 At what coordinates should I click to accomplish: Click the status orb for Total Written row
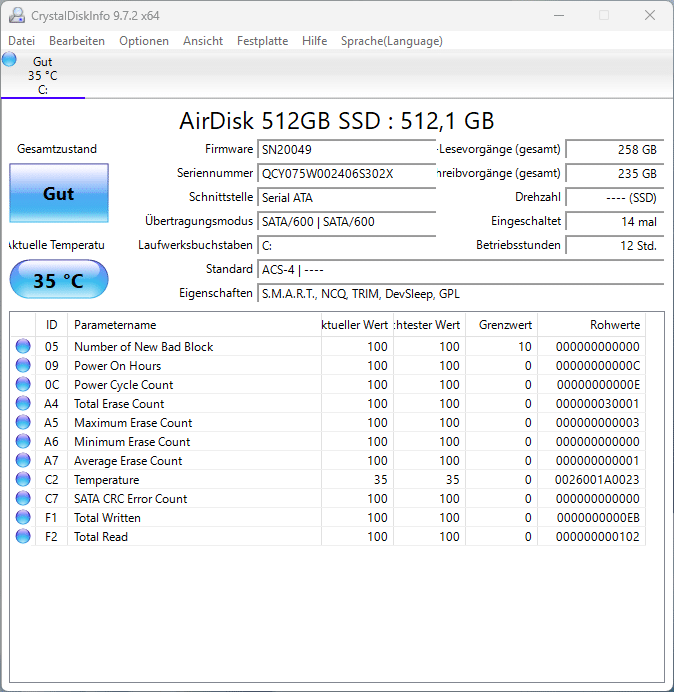coord(23,518)
